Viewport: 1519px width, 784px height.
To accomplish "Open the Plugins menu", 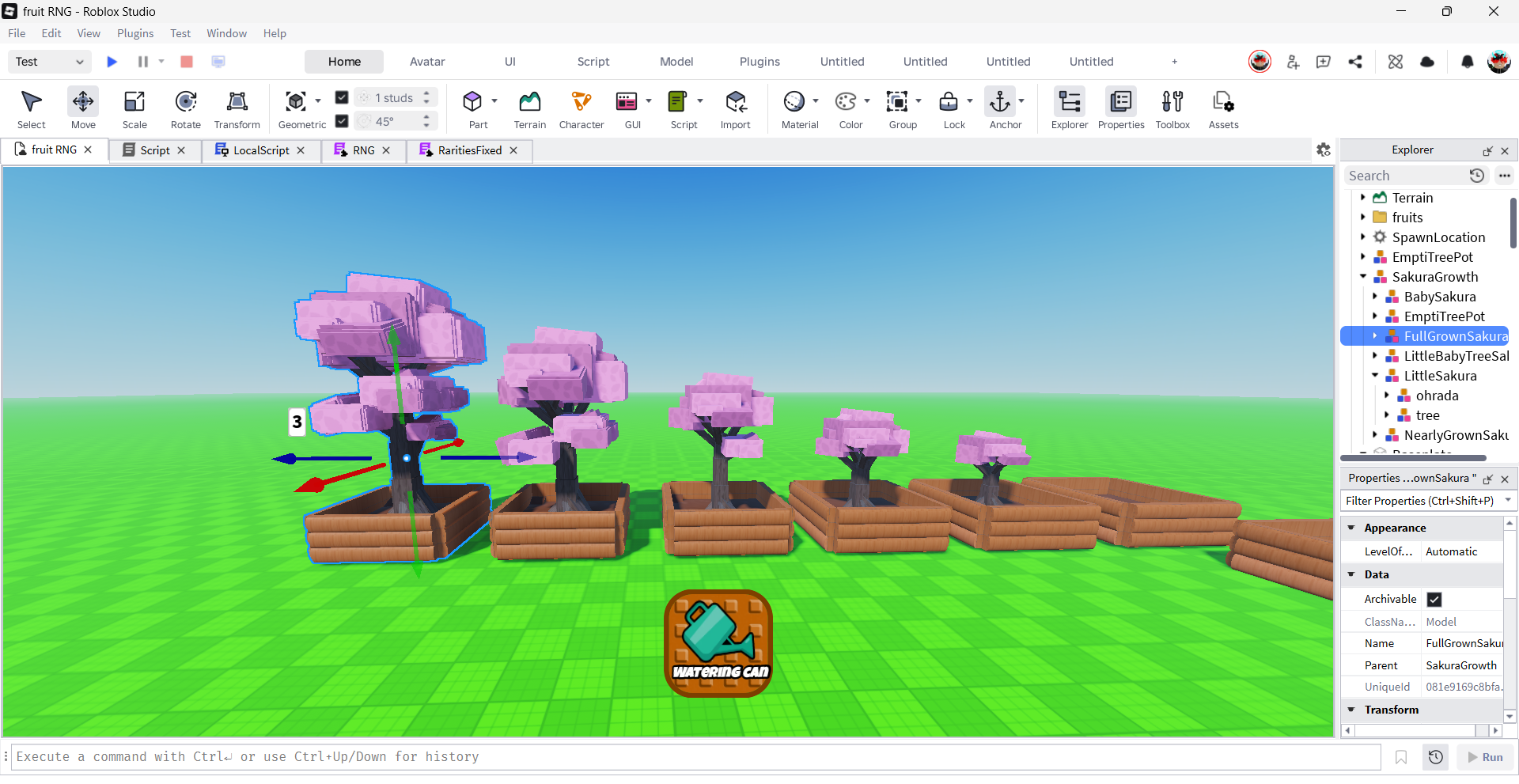I will click(135, 33).
